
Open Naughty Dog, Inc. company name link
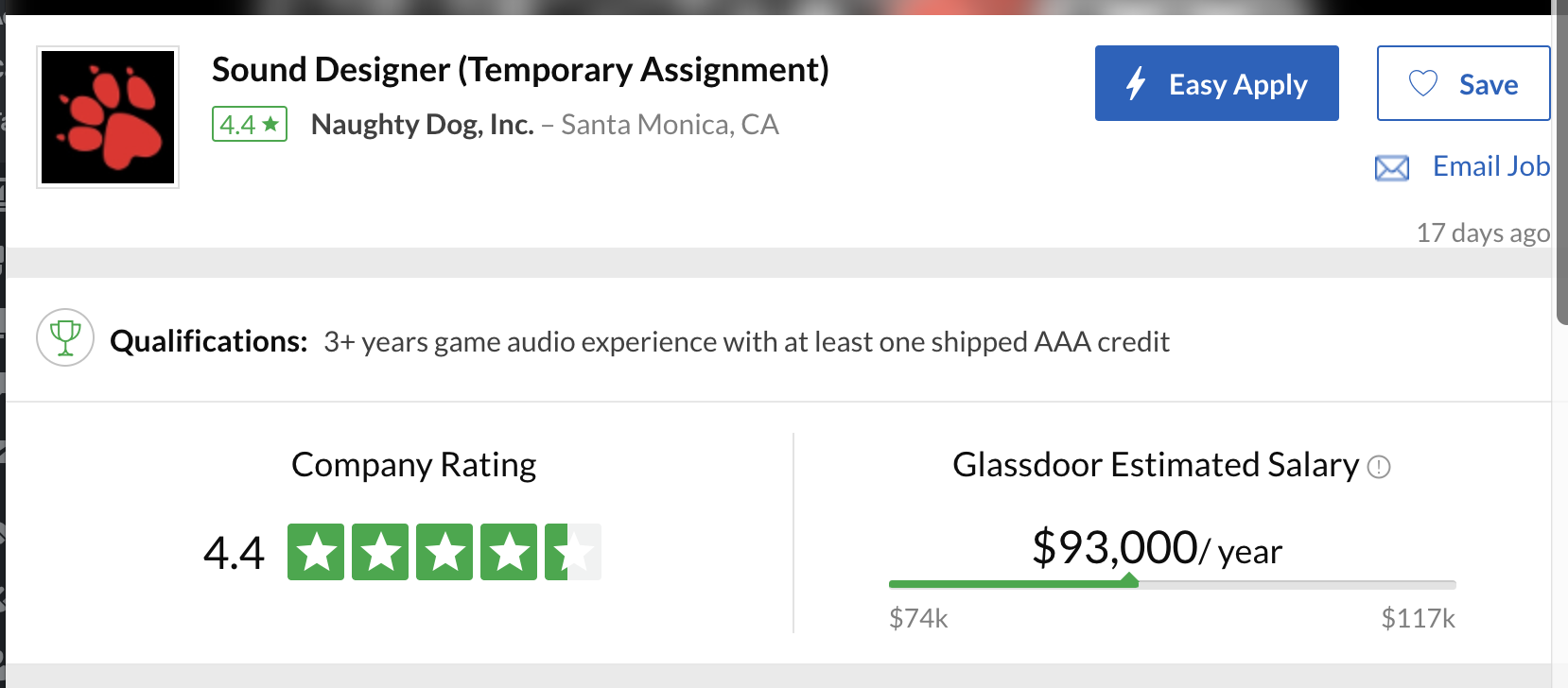tap(422, 125)
